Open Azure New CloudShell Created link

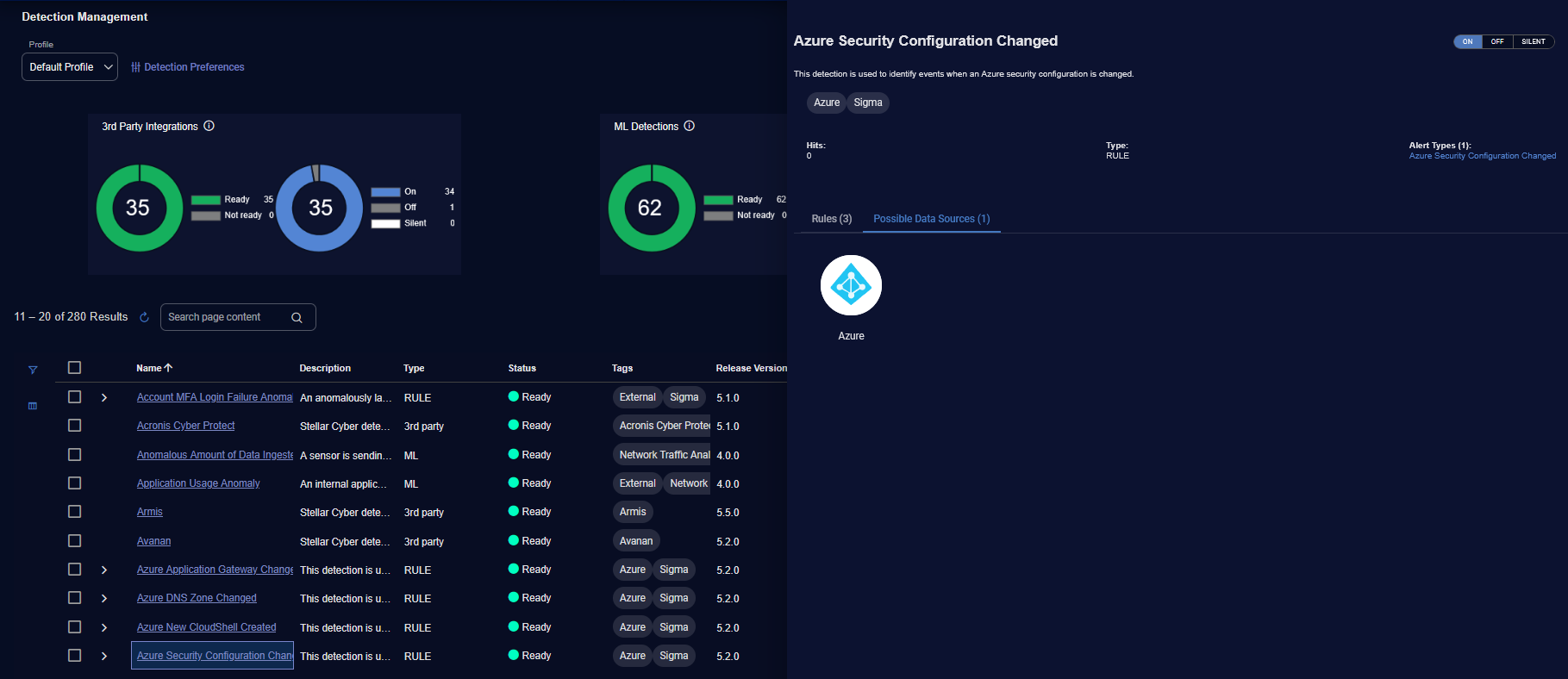pyautogui.click(x=207, y=627)
